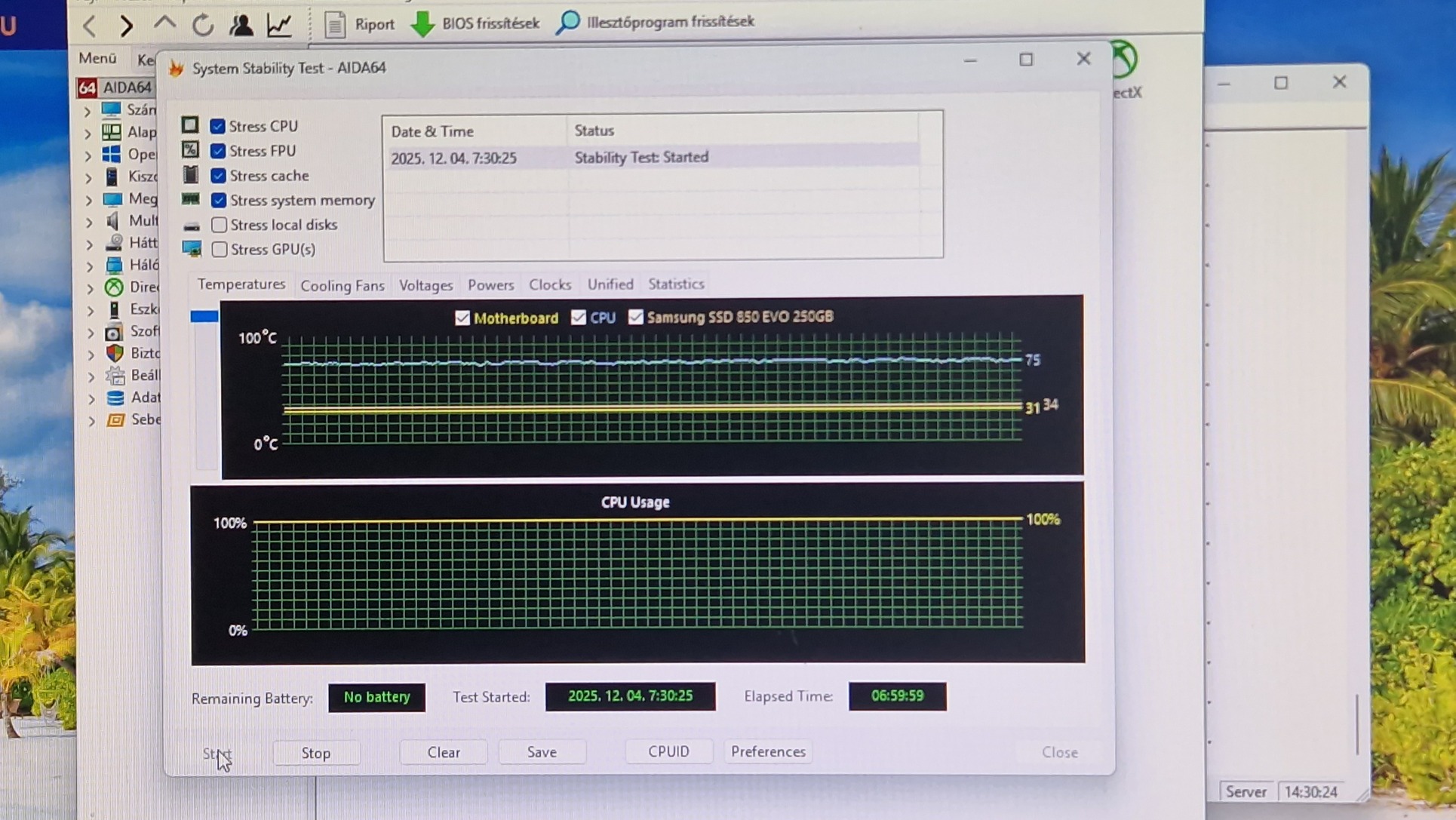The height and width of the screenshot is (820, 1456).
Task: Uncheck the Stress FPU checkbox
Action: [x=218, y=151]
